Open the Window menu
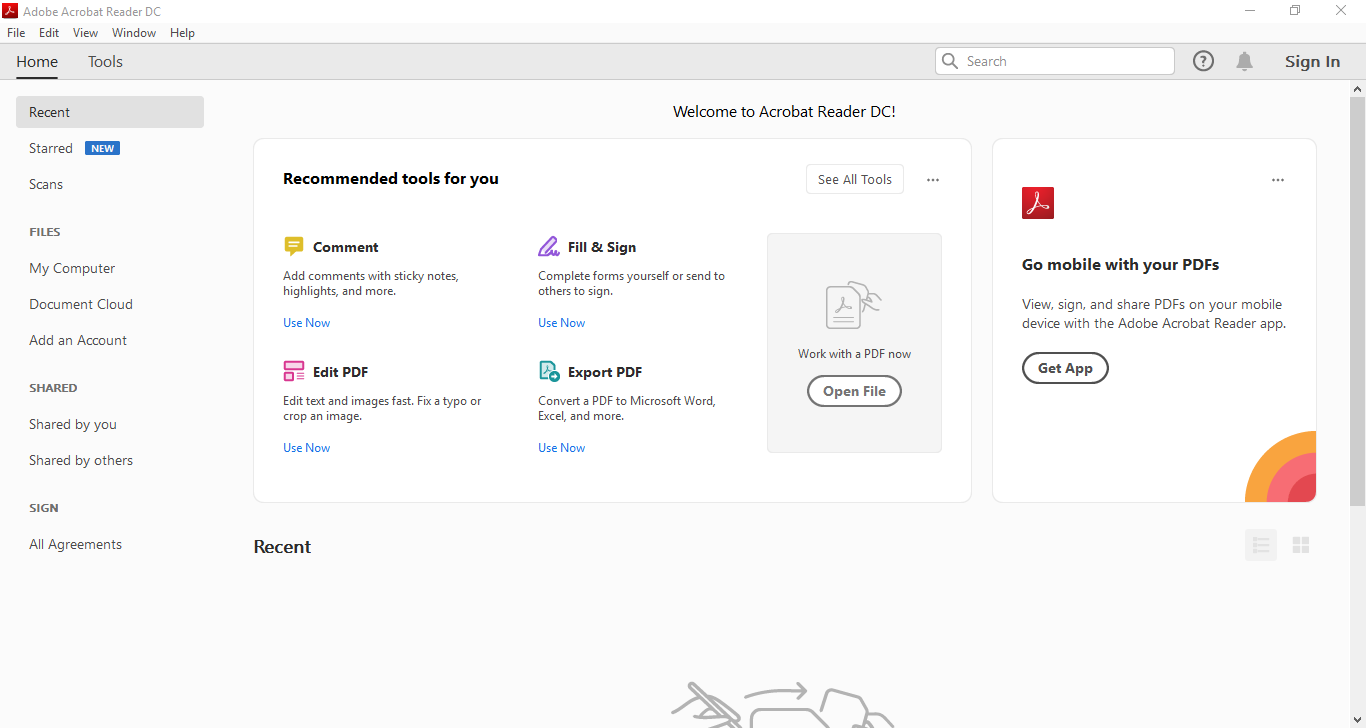 tap(134, 33)
